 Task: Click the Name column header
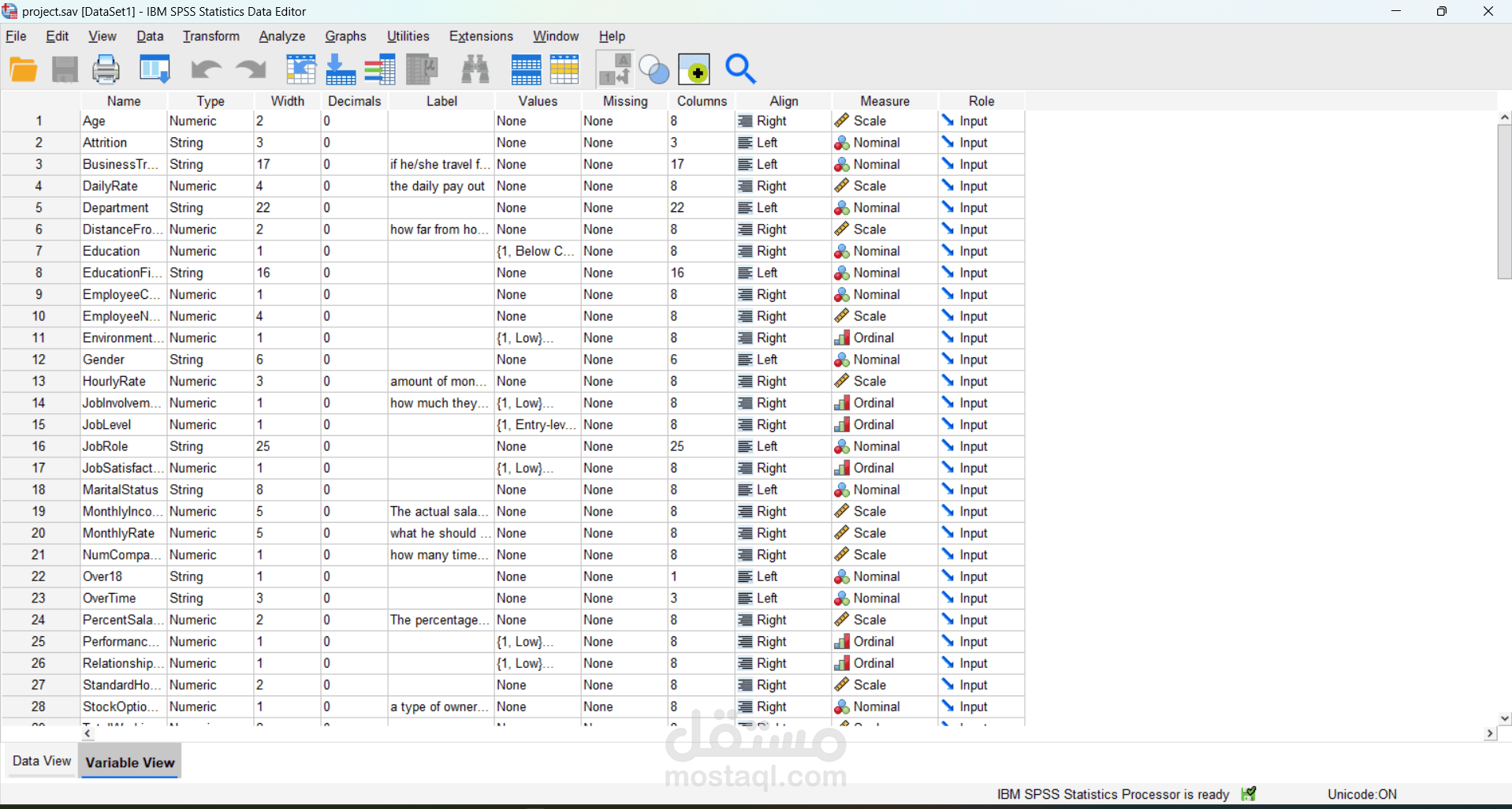pos(124,101)
